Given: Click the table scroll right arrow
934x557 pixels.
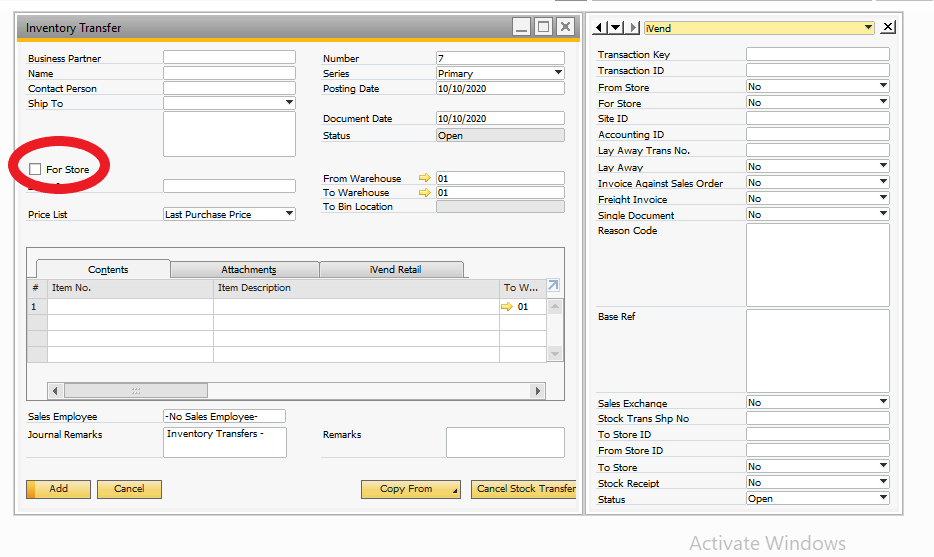Looking at the screenshot, I should click(x=538, y=391).
